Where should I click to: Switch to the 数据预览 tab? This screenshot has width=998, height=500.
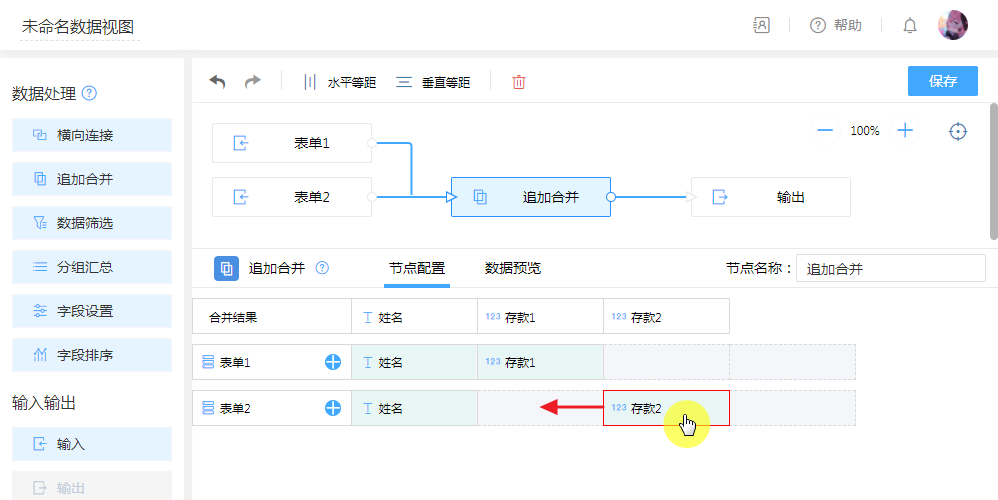(x=512, y=268)
